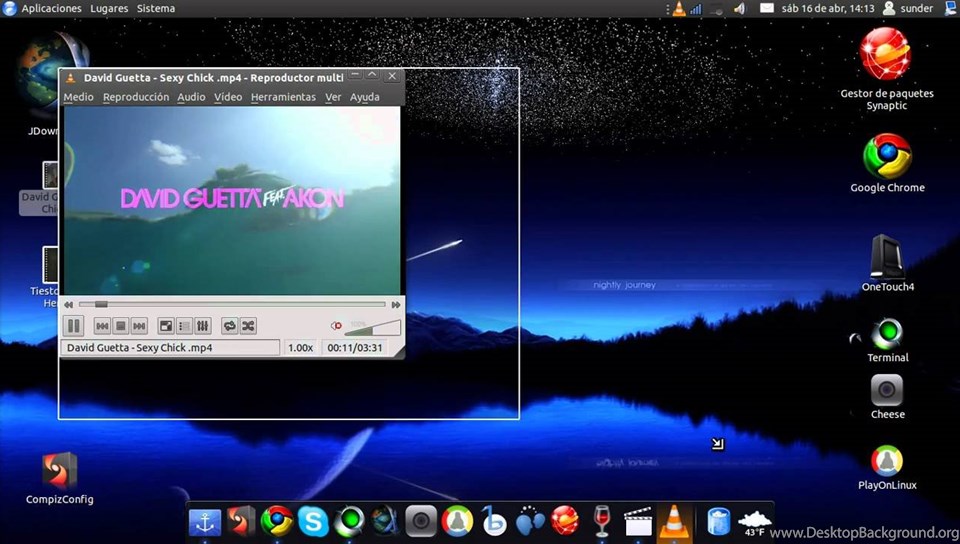Open the red Synaptic globe dock icon
Image resolution: width=960 pixels, height=544 pixels.
click(x=564, y=521)
